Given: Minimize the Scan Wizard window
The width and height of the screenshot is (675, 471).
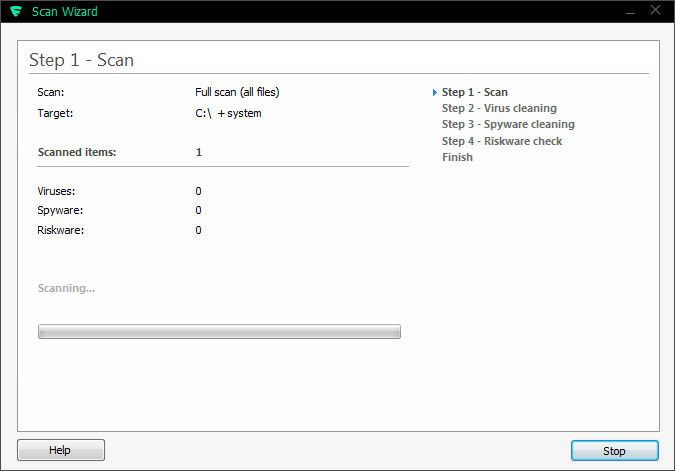Looking at the screenshot, I should [630, 11].
